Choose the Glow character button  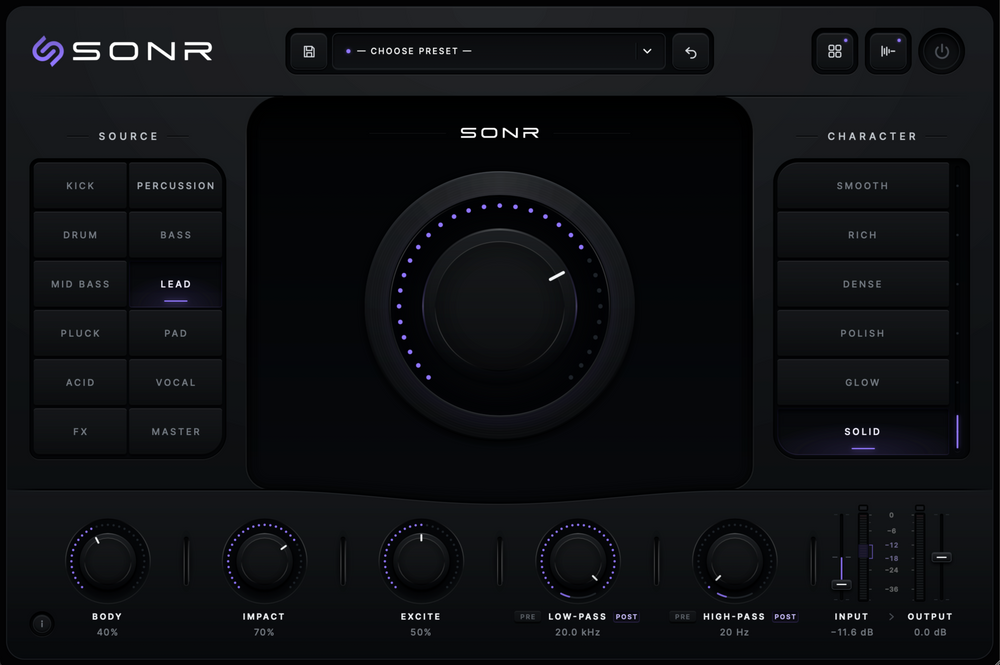click(x=862, y=383)
